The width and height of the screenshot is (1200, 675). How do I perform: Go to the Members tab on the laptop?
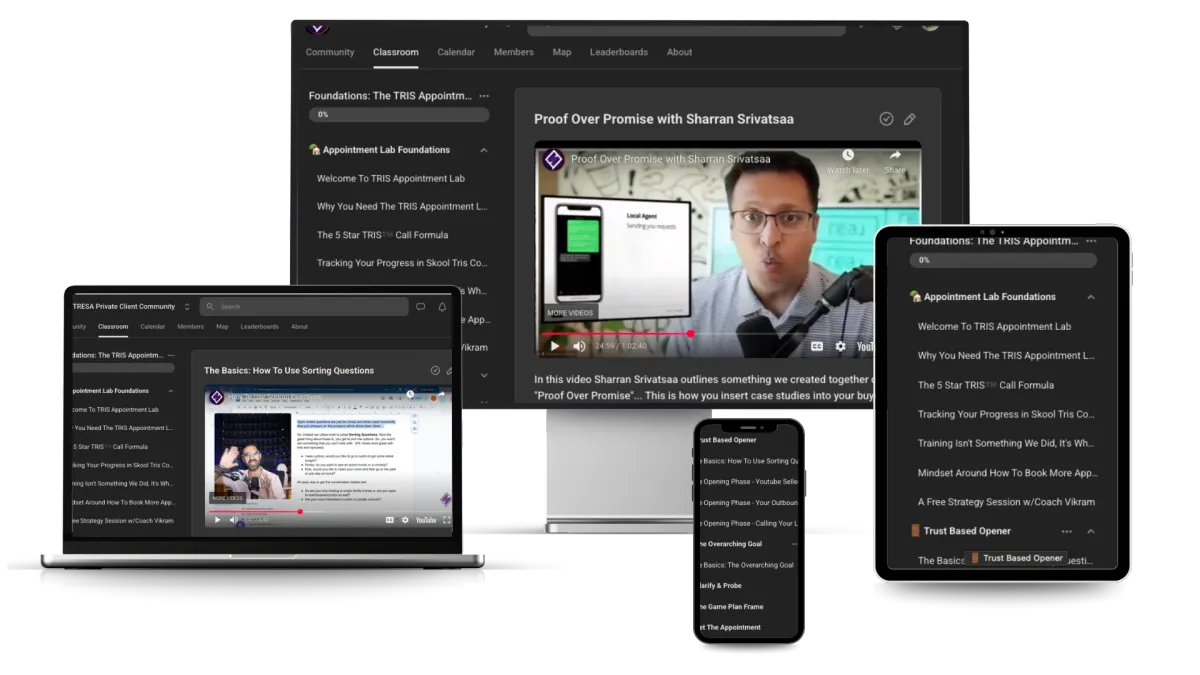pyautogui.click(x=190, y=327)
